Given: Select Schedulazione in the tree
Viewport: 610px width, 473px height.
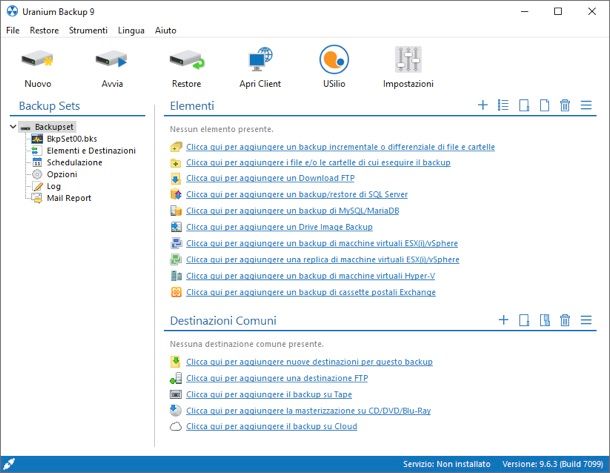Looking at the screenshot, I should 74,162.
